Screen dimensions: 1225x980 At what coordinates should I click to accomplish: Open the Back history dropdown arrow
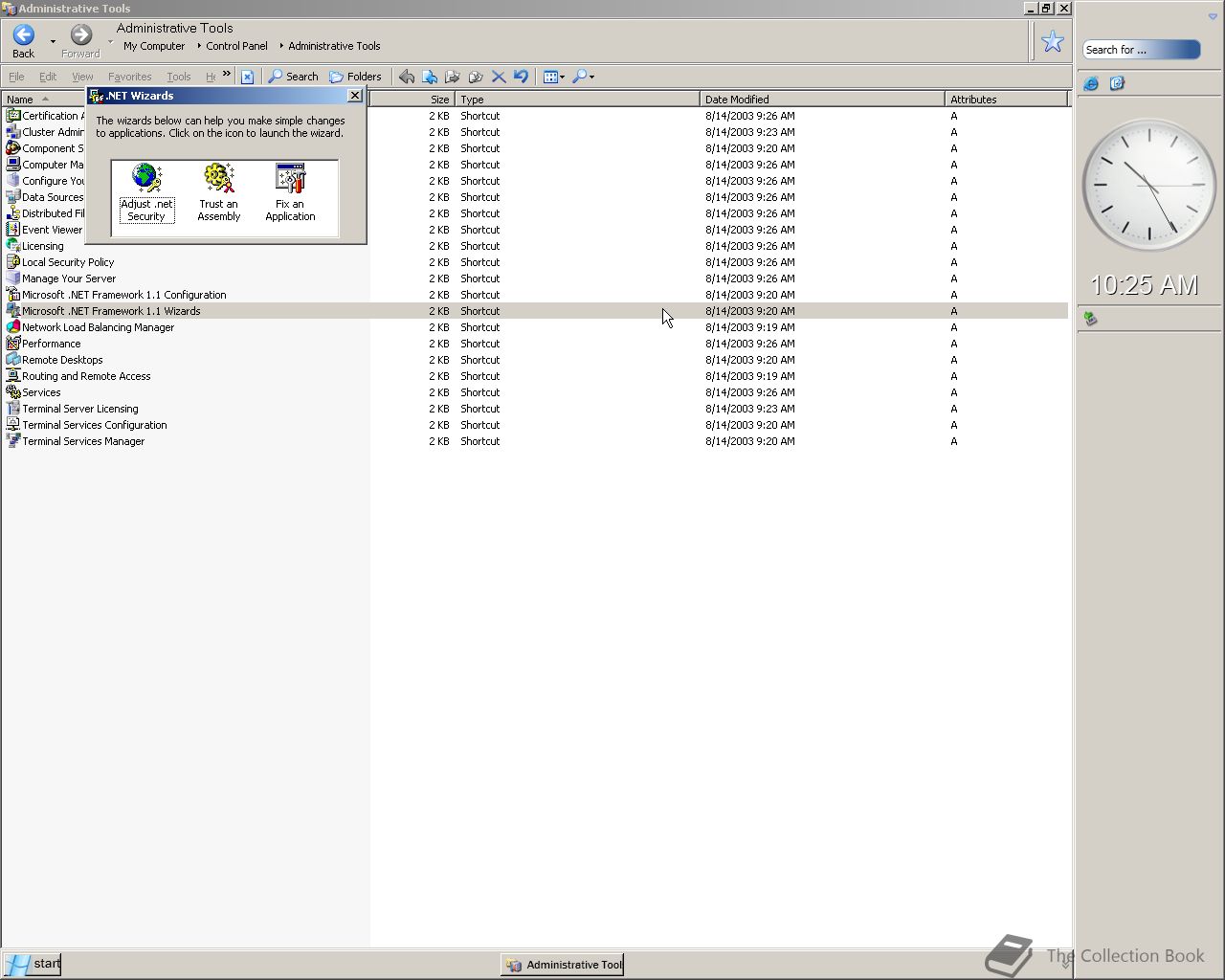point(53,42)
